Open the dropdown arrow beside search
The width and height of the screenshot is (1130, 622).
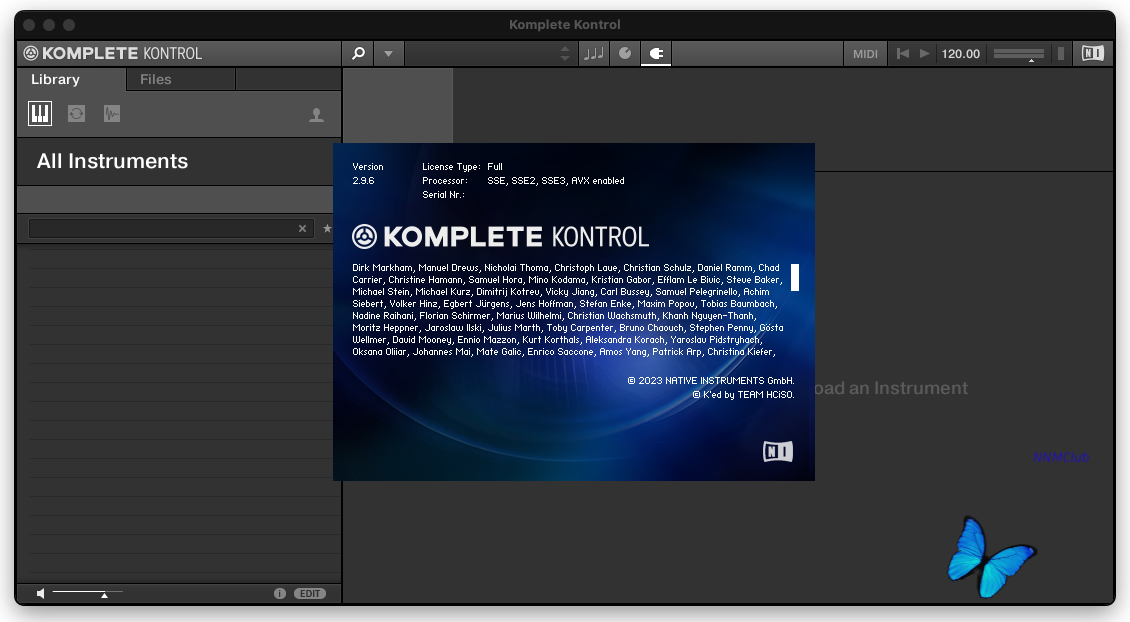point(388,53)
